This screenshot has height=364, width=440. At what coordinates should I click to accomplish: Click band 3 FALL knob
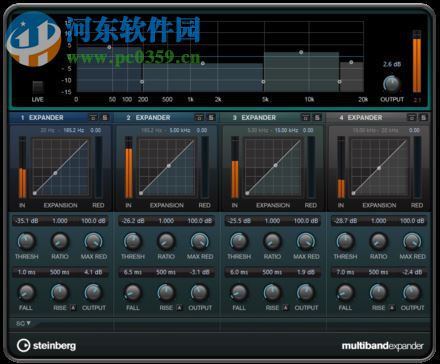(239, 293)
